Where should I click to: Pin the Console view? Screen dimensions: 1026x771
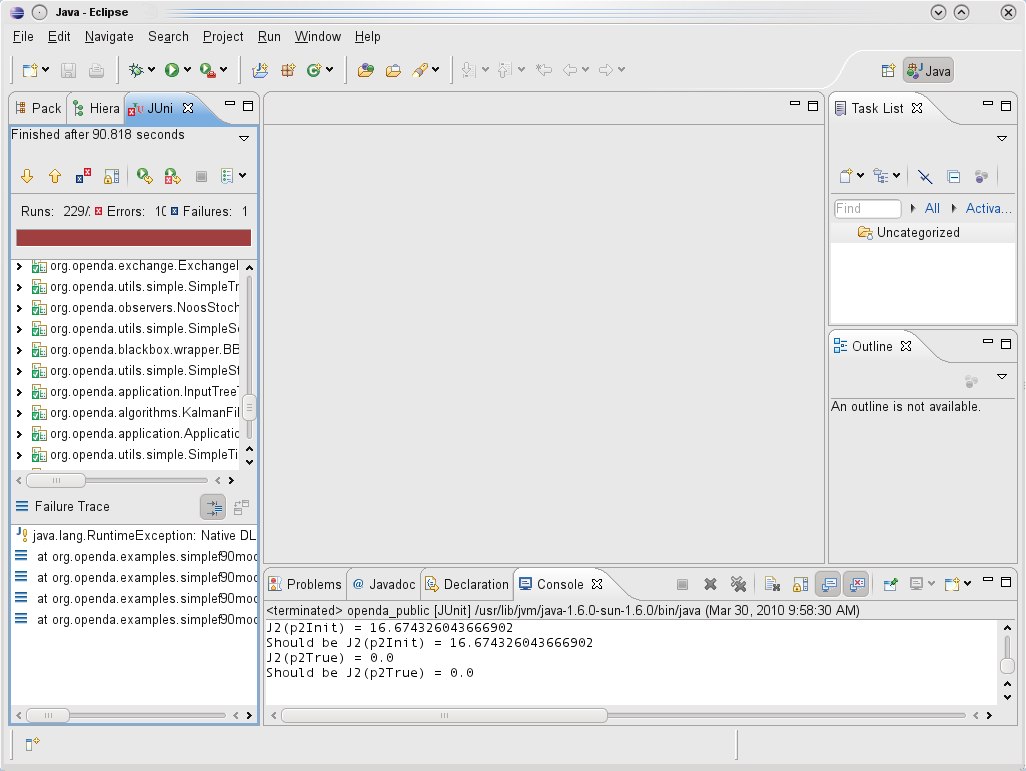point(892,583)
